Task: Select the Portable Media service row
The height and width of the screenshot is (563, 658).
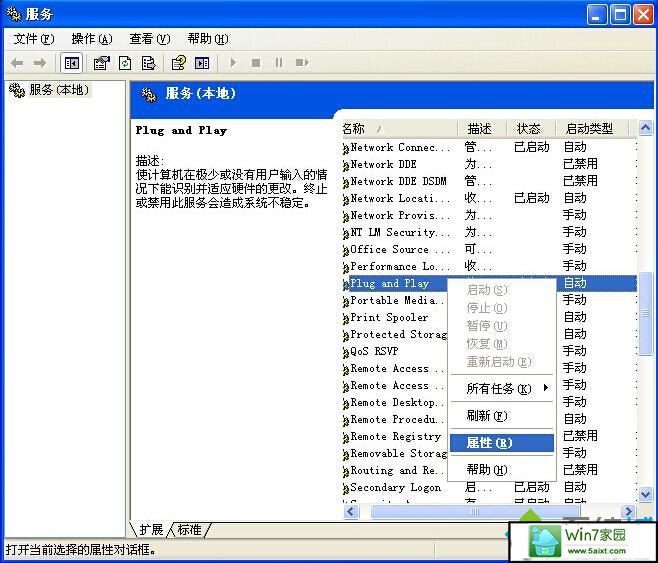Action: click(489, 300)
